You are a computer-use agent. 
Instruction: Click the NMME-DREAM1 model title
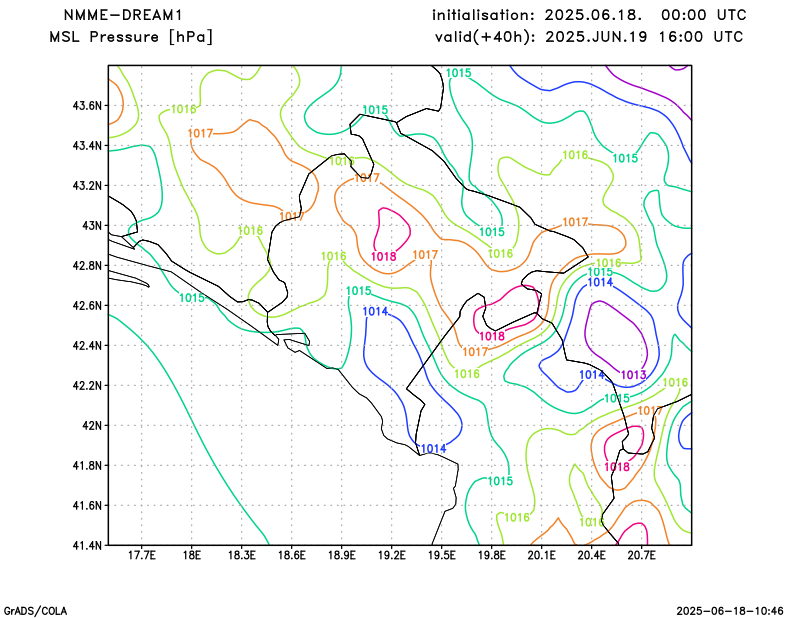click(x=123, y=15)
